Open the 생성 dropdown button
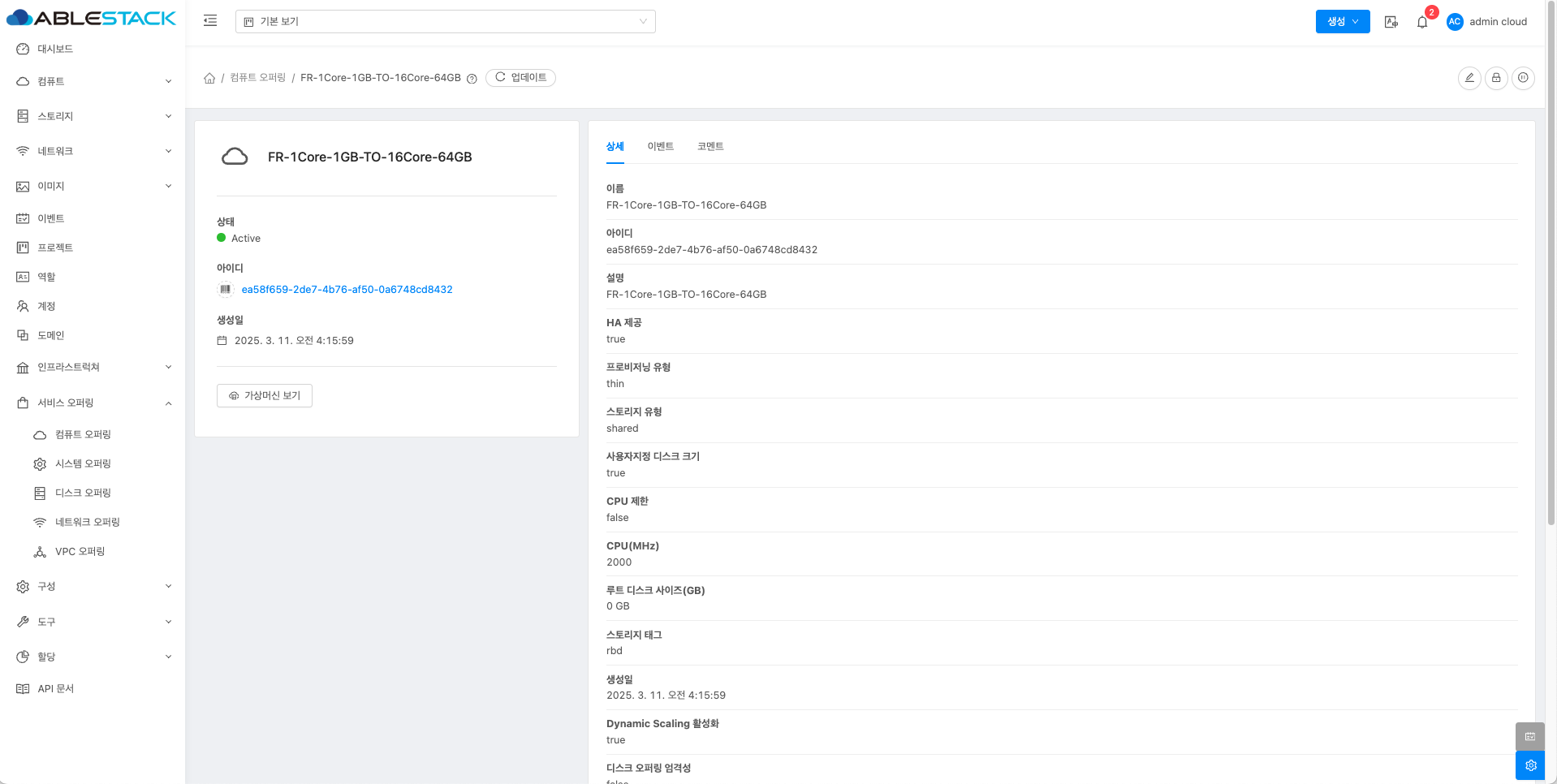 click(x=1342, y=22)
